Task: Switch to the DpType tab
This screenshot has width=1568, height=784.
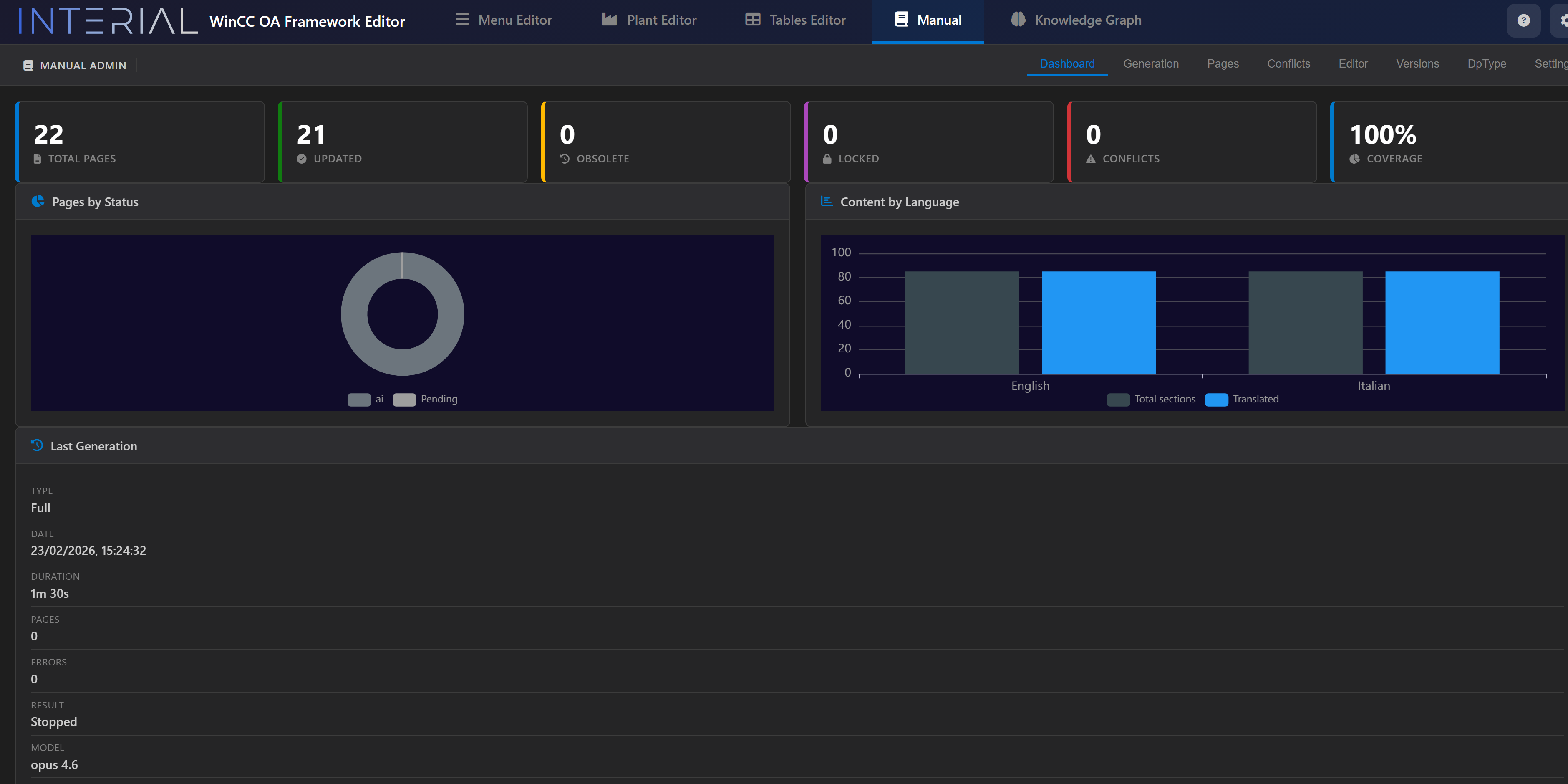Action: pyautogui.click(x=1487, y=63)
